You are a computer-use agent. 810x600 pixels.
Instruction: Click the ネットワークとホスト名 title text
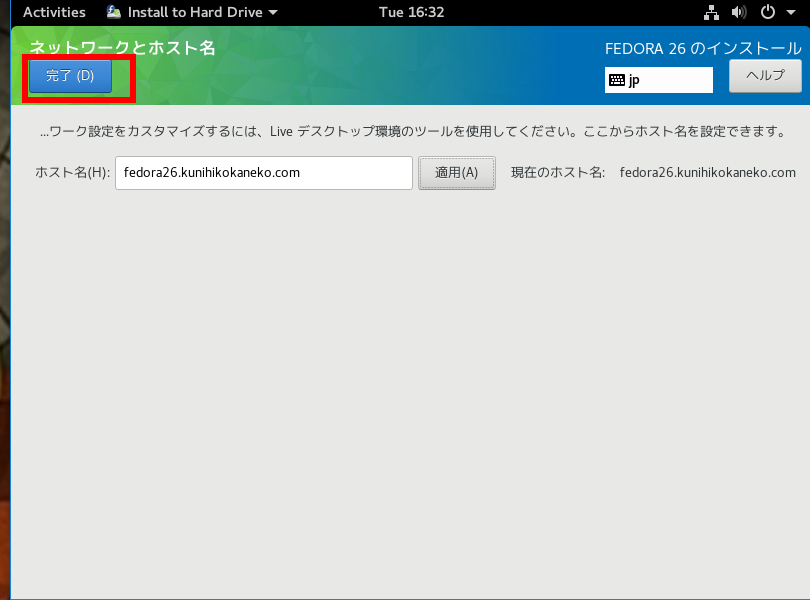tap(122, 48)
